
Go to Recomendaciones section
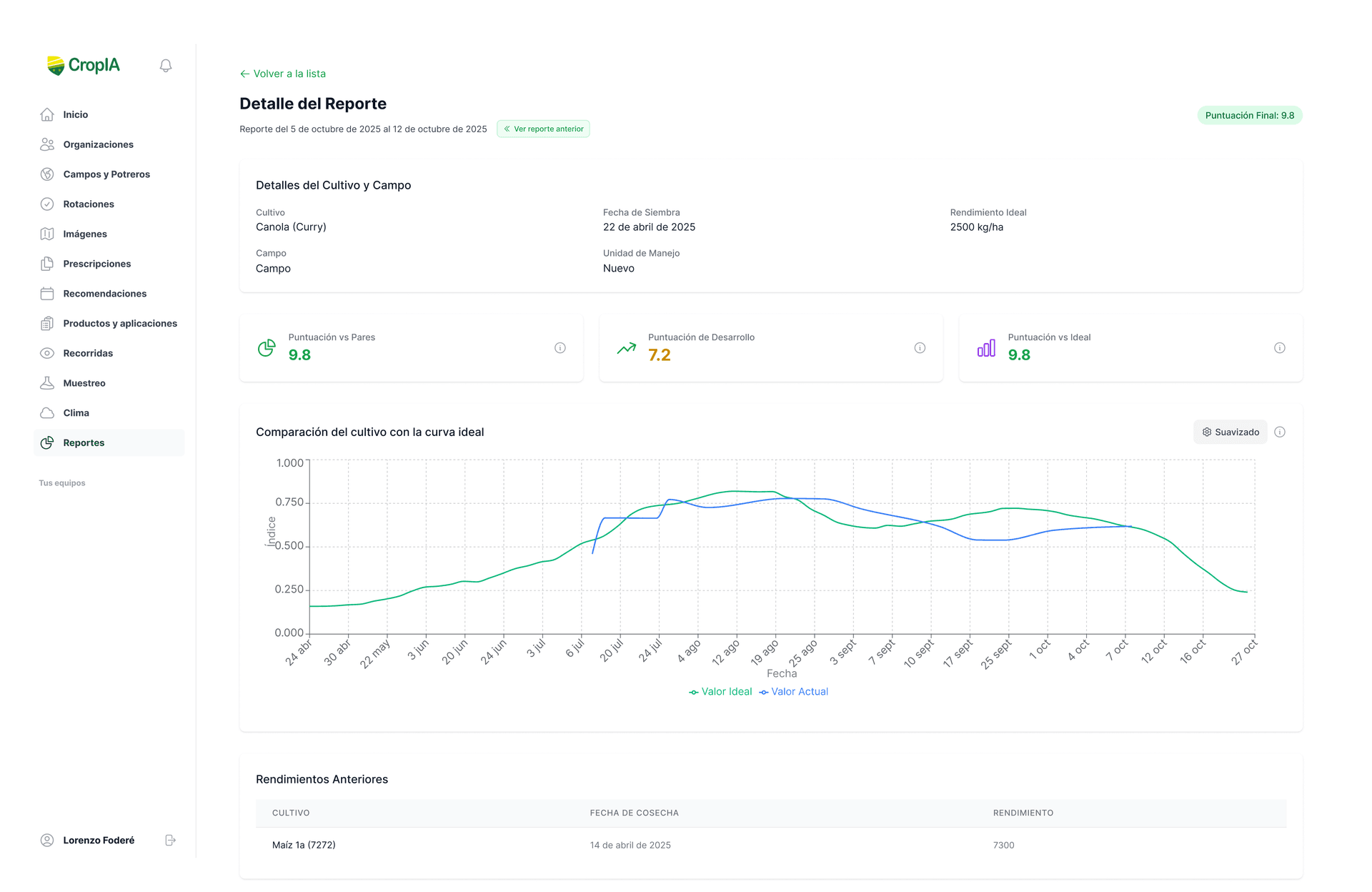click(104, 294)
